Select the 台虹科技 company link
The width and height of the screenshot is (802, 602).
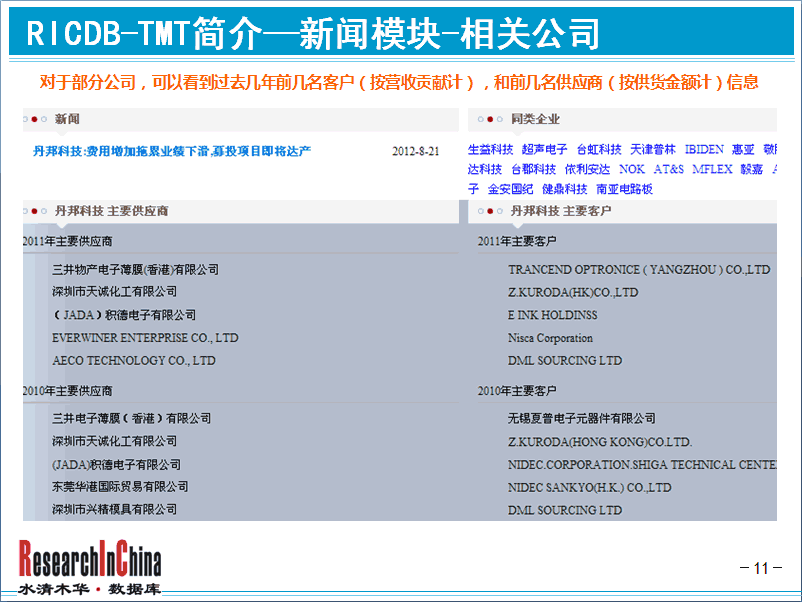click(599, 149)
